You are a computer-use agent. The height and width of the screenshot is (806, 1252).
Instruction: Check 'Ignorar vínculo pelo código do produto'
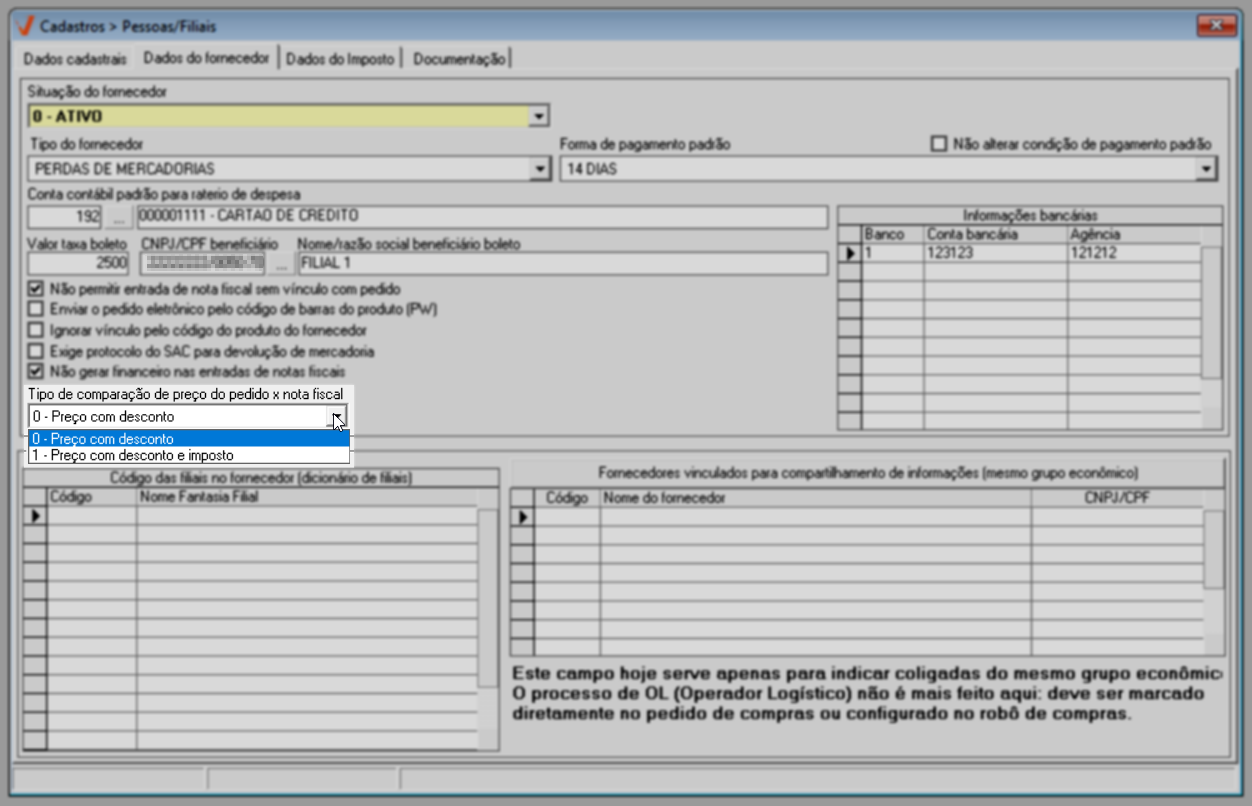37,331
